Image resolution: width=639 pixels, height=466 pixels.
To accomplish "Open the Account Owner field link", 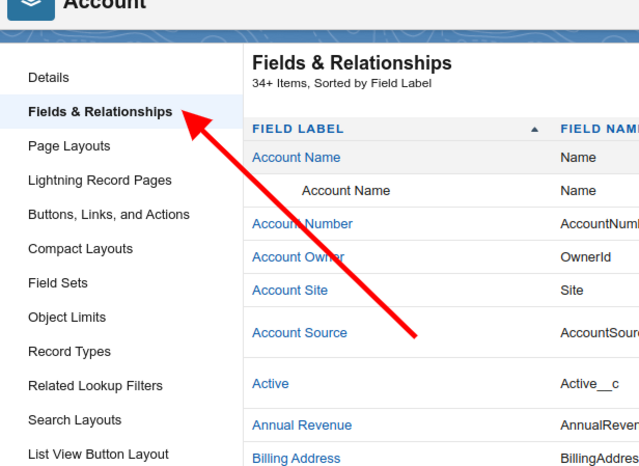I will tap(298, 257).
